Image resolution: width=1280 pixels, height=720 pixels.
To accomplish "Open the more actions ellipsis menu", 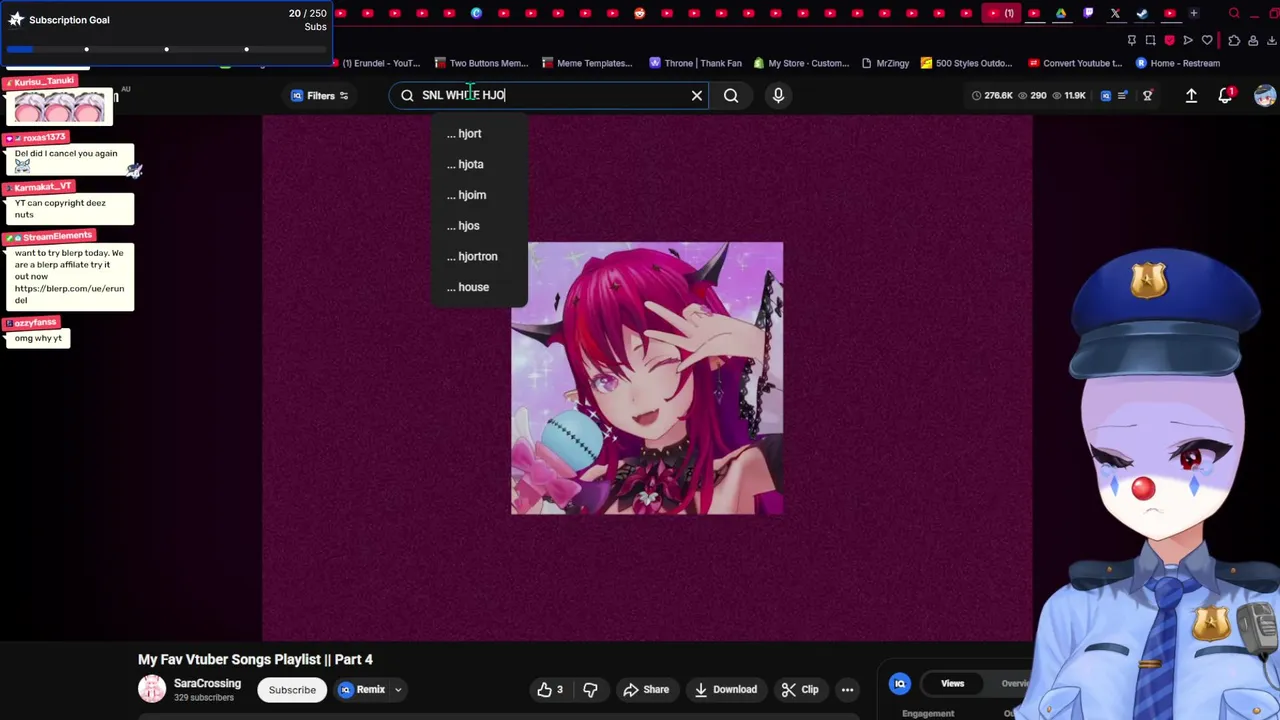I will click(847, 689).
